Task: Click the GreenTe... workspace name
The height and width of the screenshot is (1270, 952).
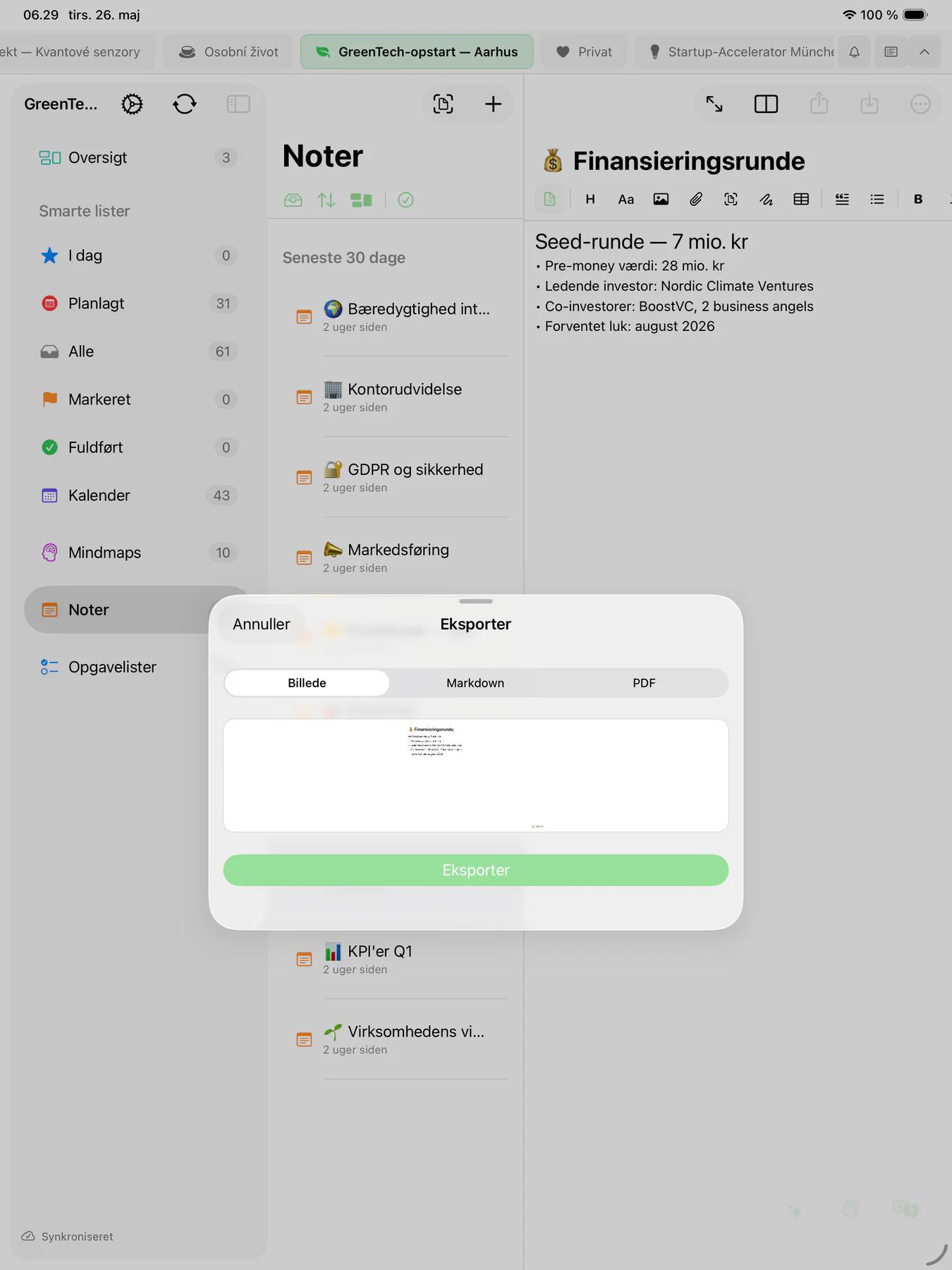Action: pos(61,104)
